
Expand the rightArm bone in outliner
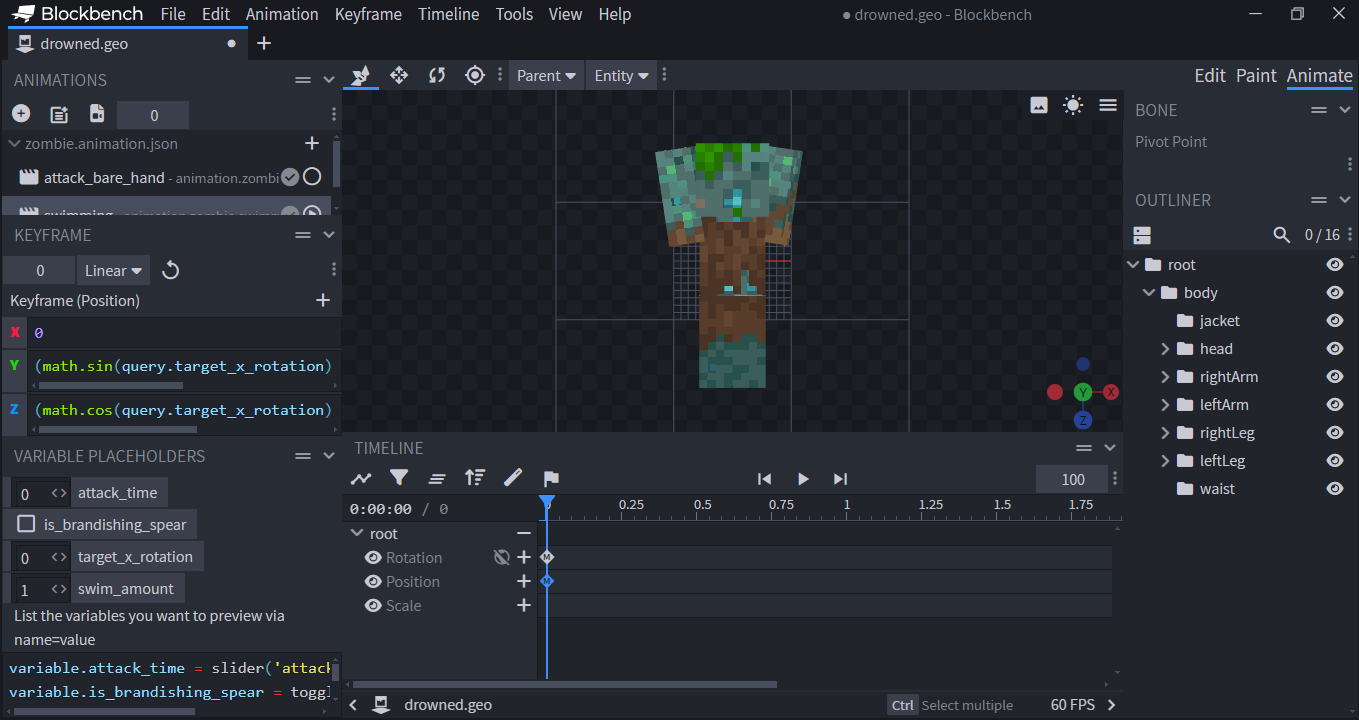click(x=1165, y=377)
